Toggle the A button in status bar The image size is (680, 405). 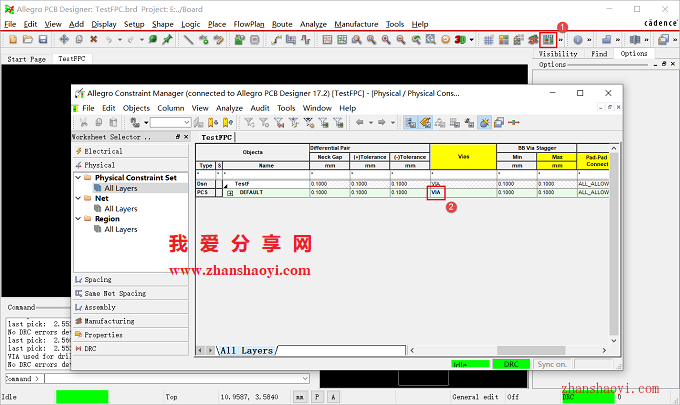[333, 397]
